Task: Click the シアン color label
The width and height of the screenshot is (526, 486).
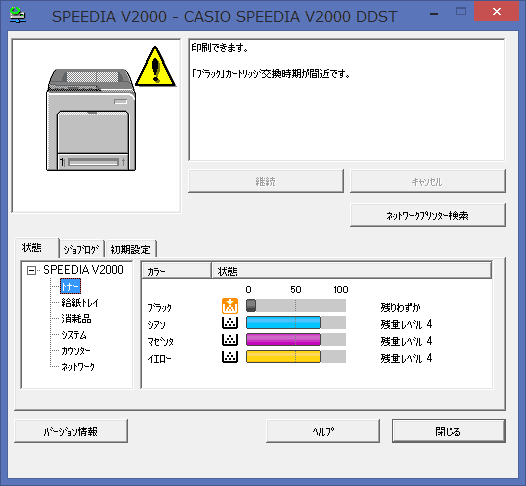Action: point(157,324)
